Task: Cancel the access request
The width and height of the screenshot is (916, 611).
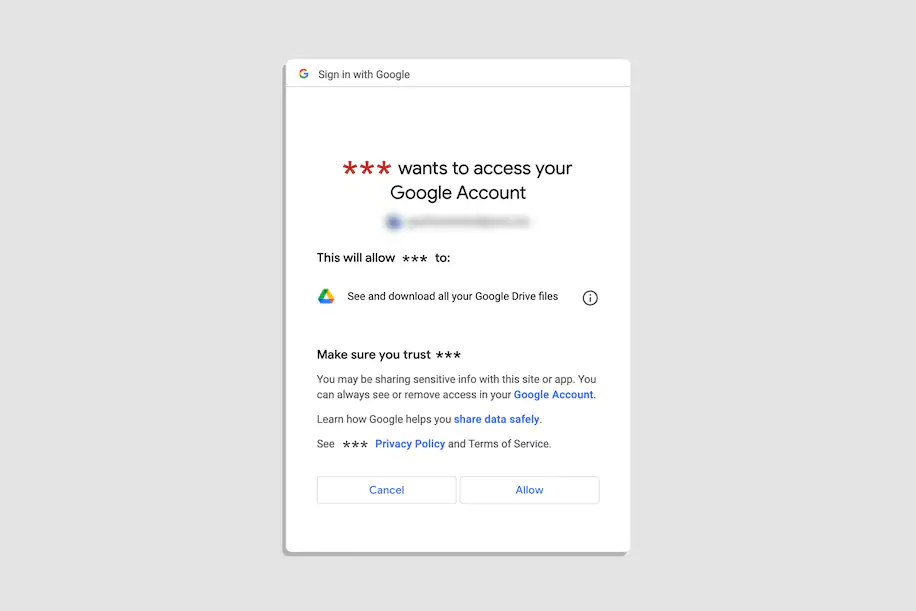Action: (x=387, y=490)
